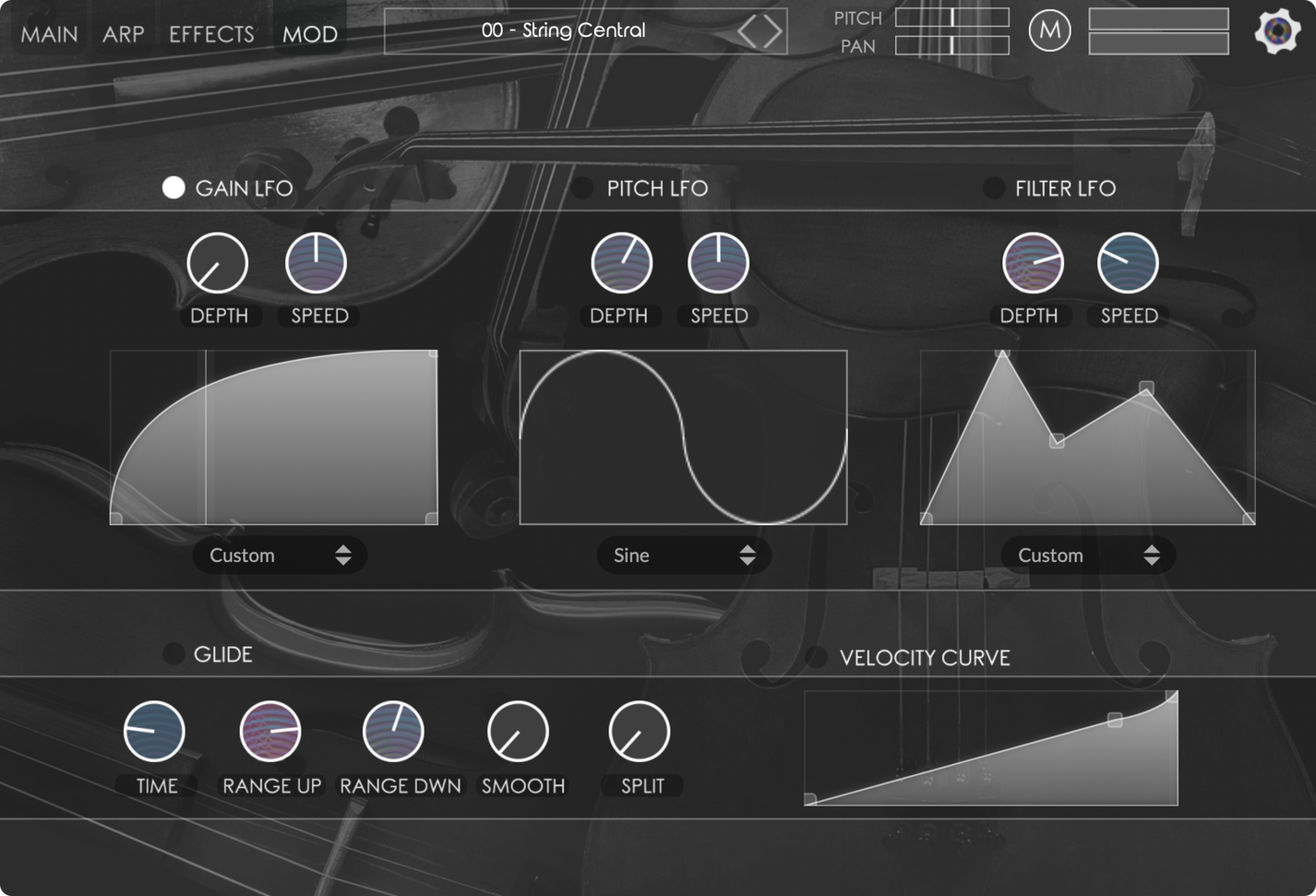Click the Gain LFO Depth knob
1316x896 pixels.
pyautogui.click(x=219, y=263)
